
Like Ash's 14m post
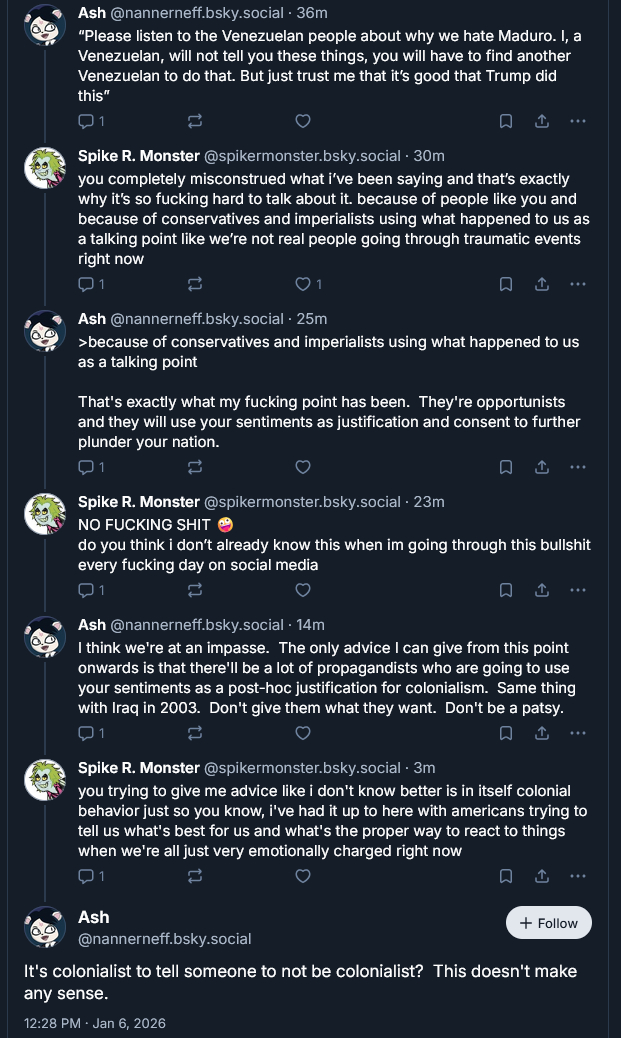pyautogui.click(x=303, y=733)
